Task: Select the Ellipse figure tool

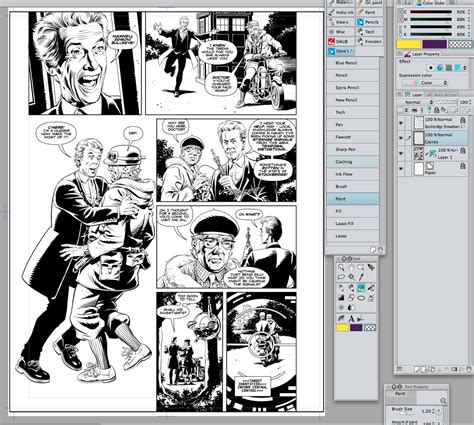Action: point(361,298)
